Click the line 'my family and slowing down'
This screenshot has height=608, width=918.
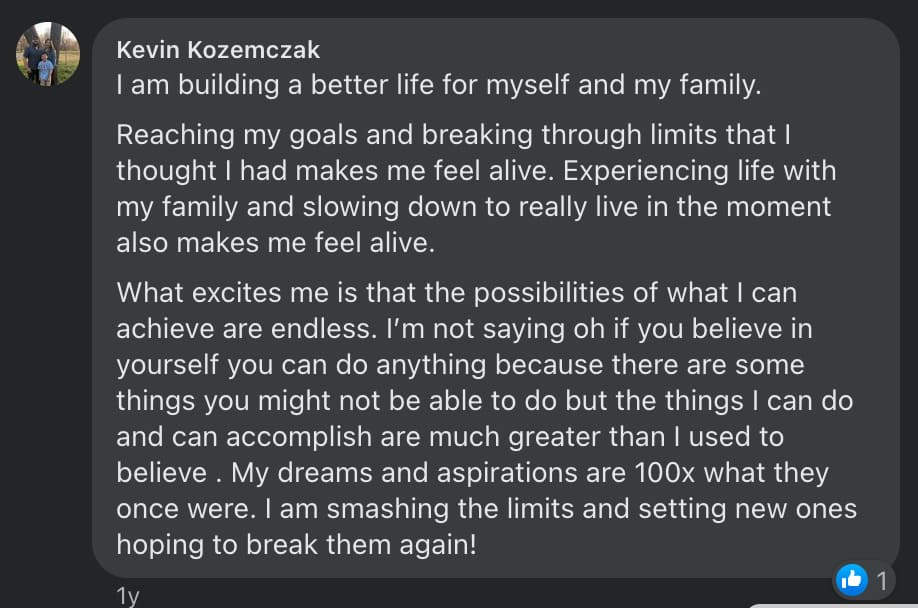point(473,207)
